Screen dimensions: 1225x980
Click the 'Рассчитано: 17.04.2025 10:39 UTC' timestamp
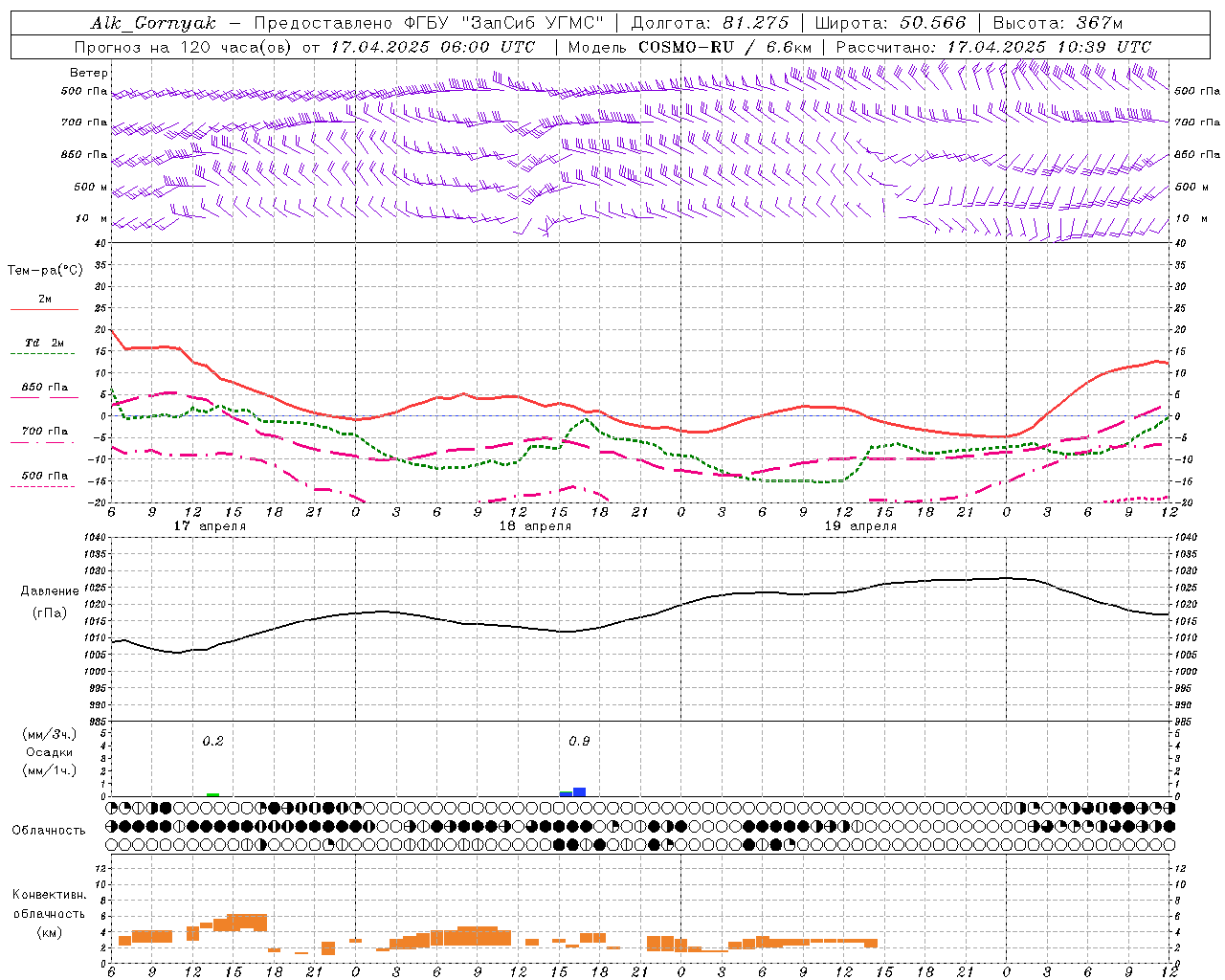point(993,47)
